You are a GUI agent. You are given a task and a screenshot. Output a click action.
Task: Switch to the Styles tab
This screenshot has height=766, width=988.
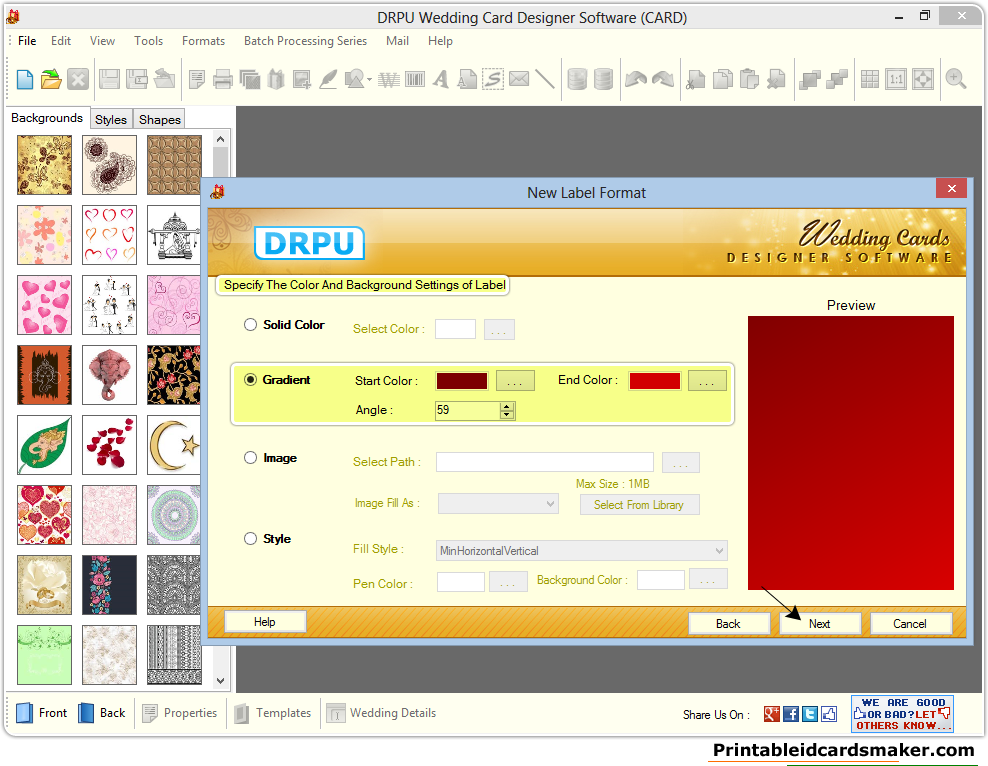(x=111, y=120)
